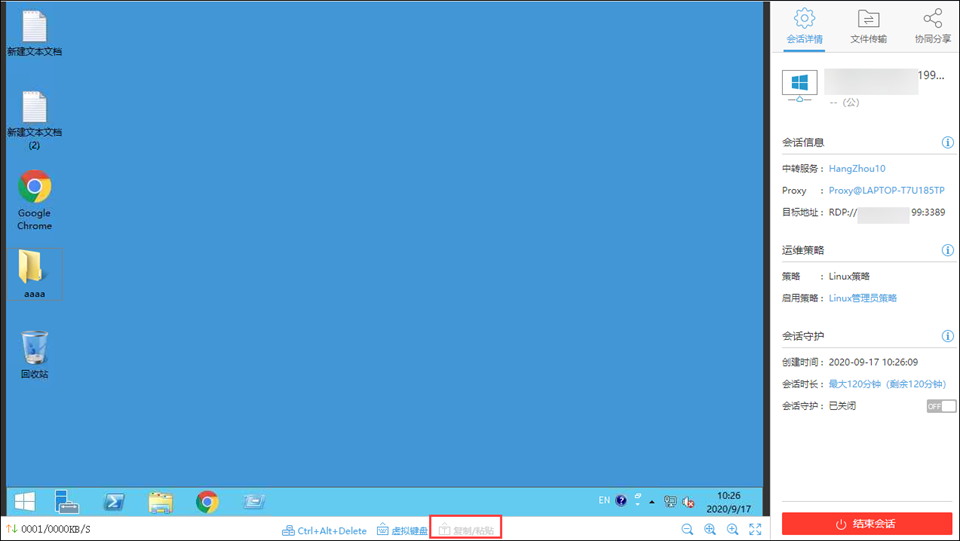Image resolution: width=960 pixels, height=541 pixels.
Task: Show info for 运维策略 section
Action: point(947,250)
